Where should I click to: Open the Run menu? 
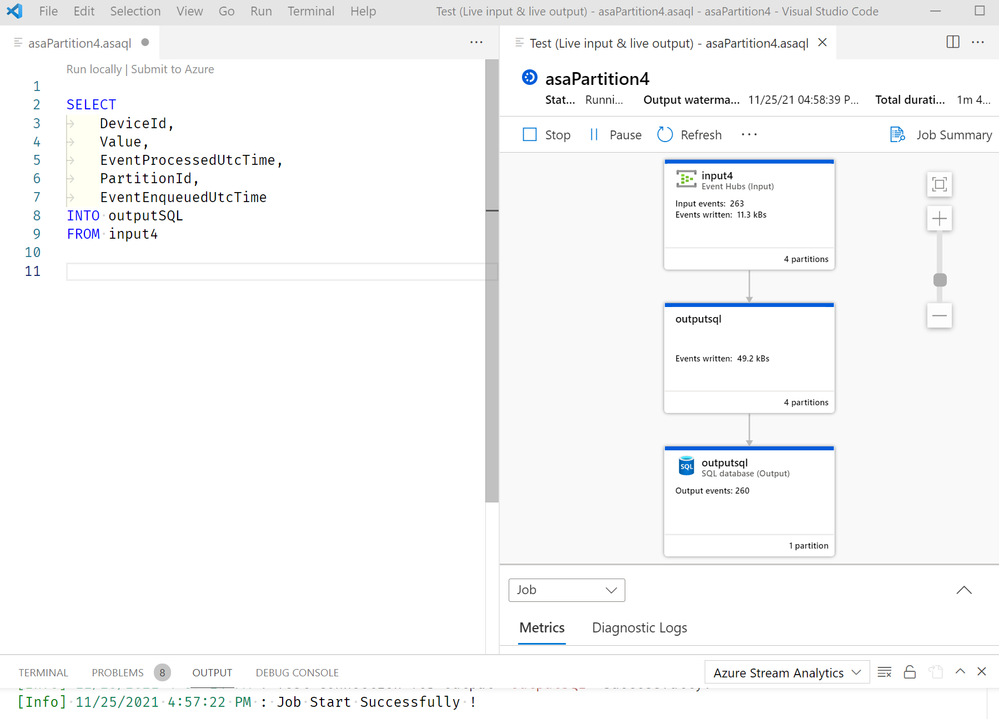pyautogui.click(x=261, y=11)
